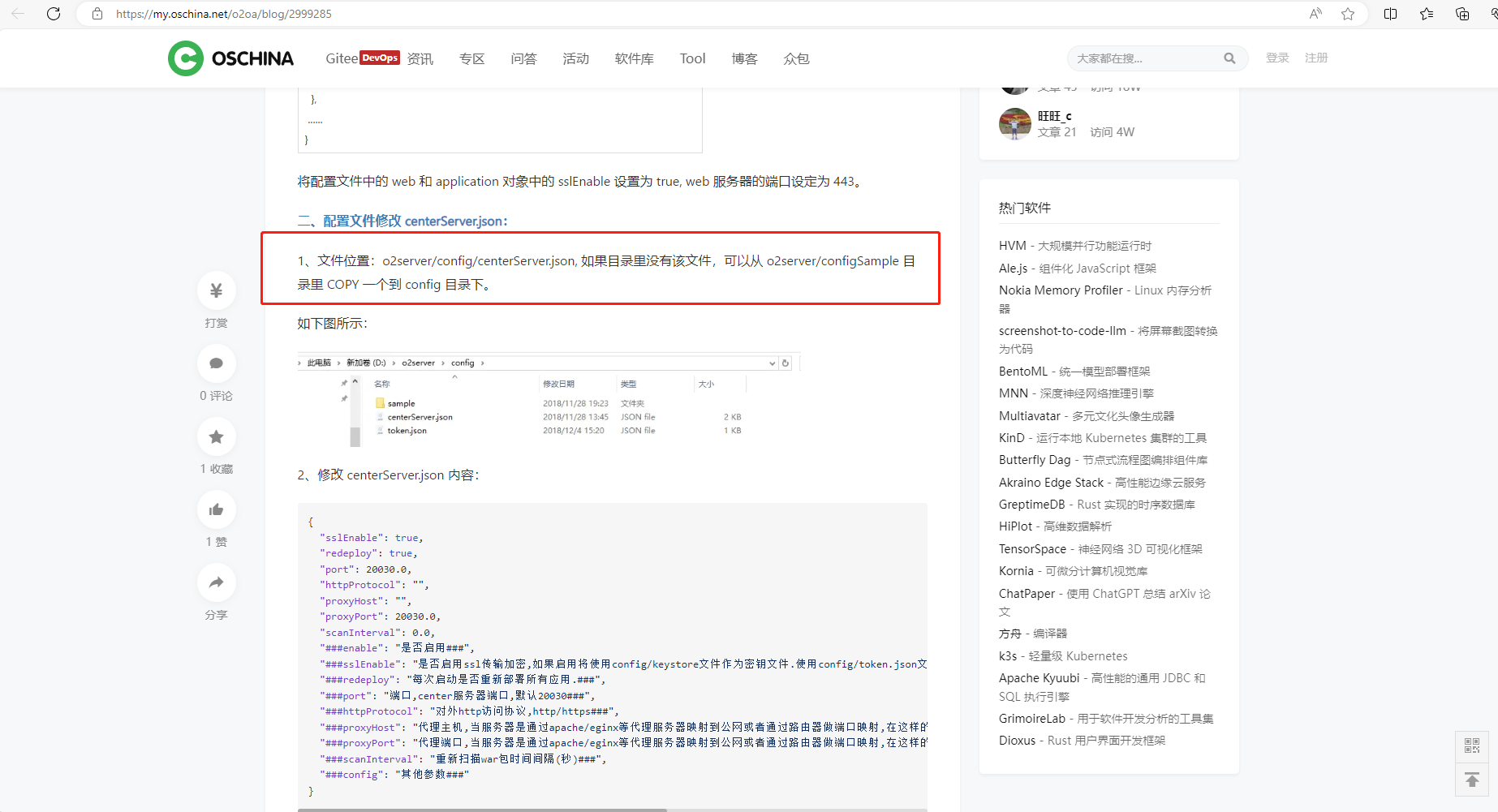The height and width of the screenshot is (812, 1498).
Task: Click the 登录 login link
Action: (x=1277, y=58)
